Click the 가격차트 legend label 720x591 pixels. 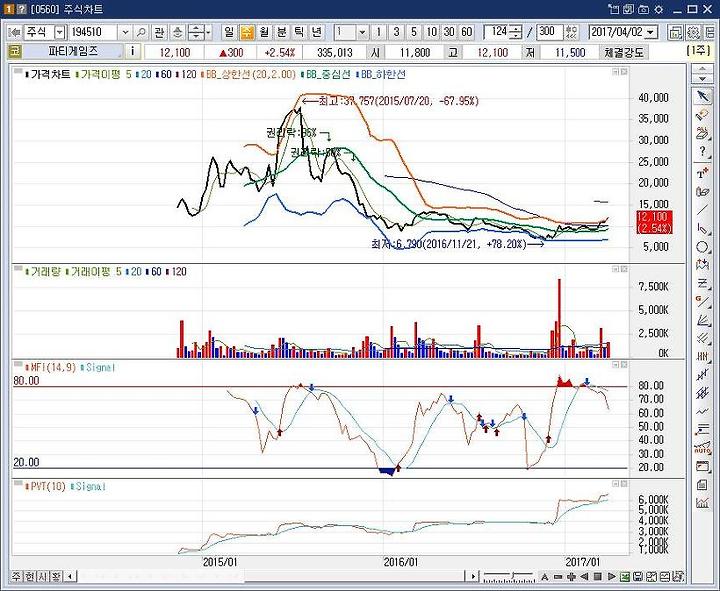[50, 74]
